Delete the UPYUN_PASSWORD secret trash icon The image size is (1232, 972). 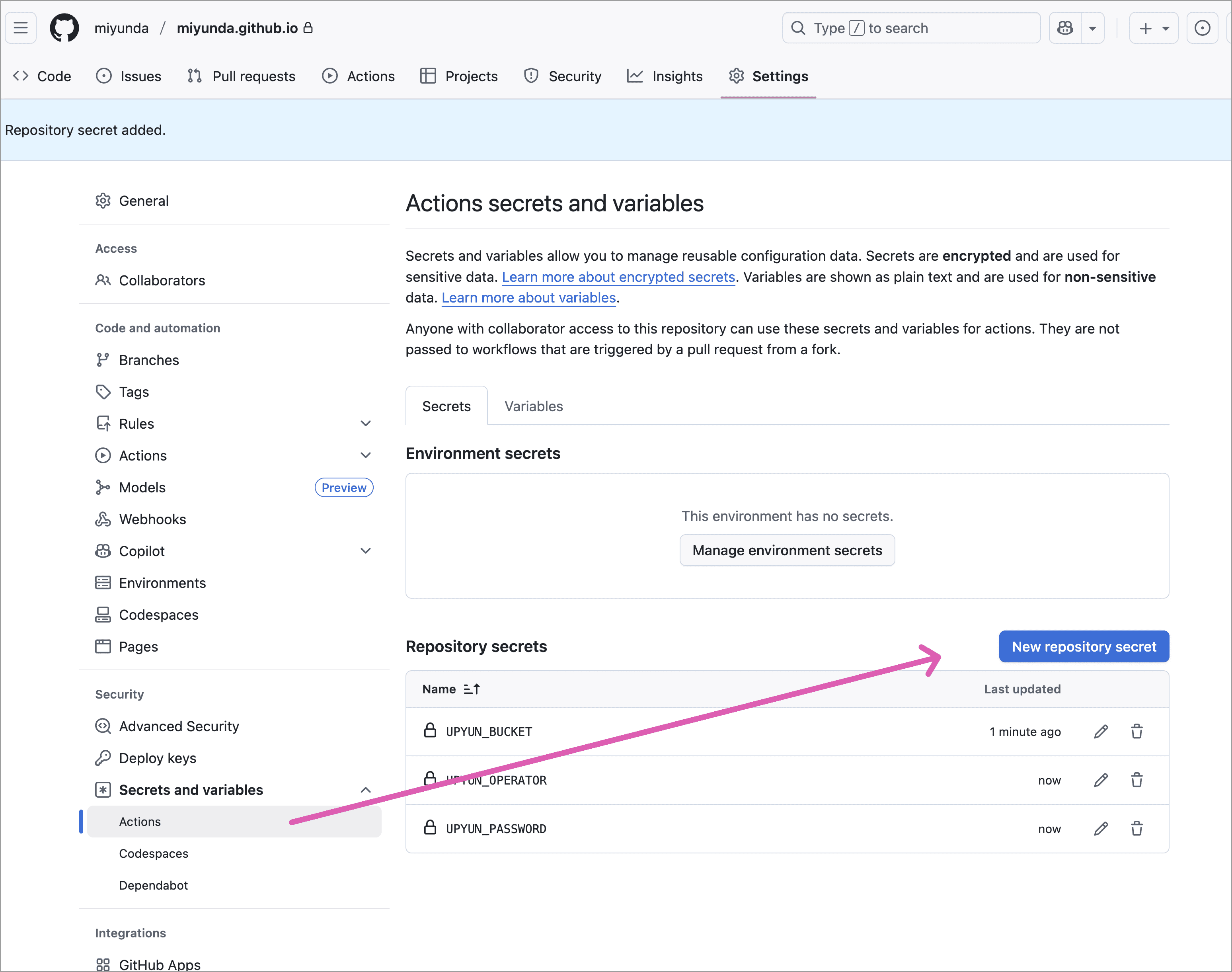coord(1136,829)
